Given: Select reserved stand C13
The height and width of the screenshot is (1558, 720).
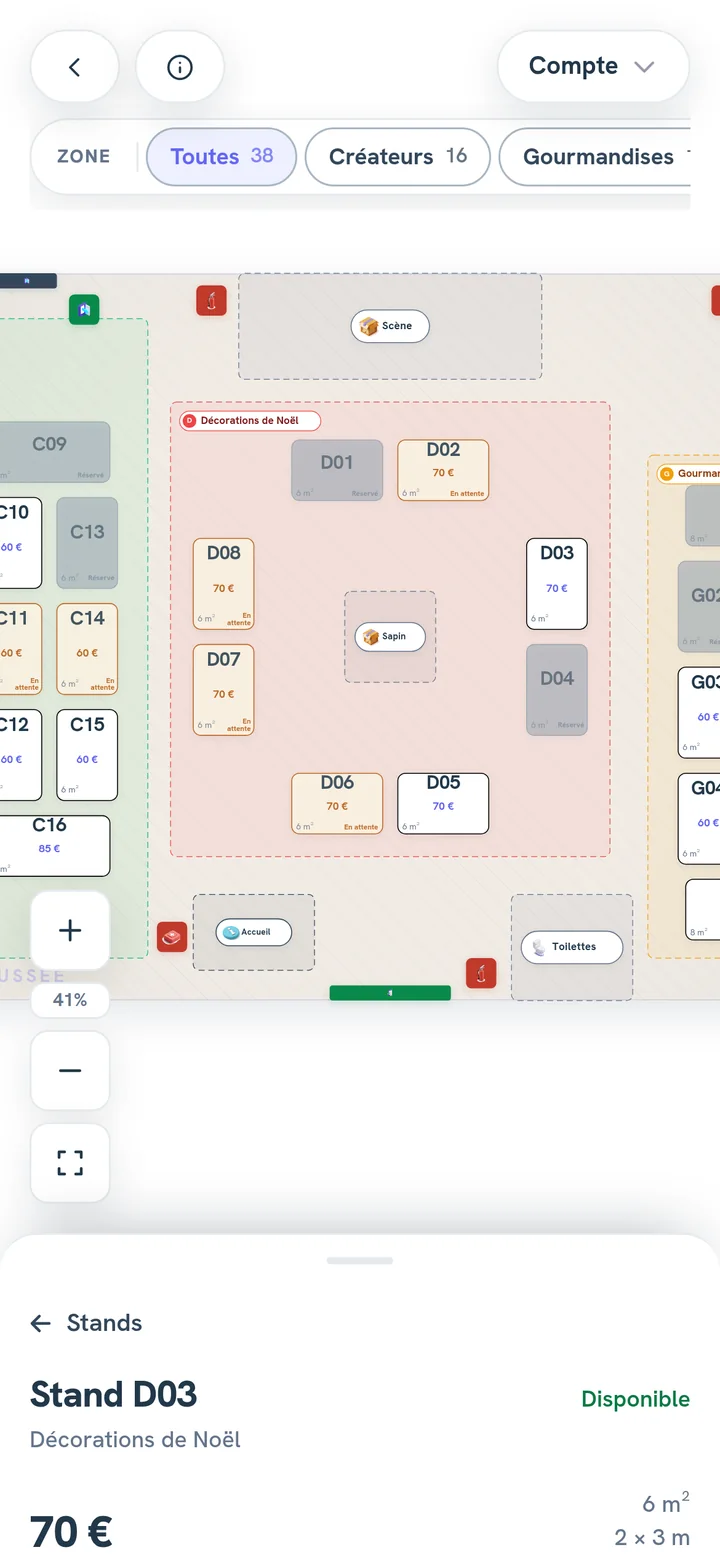Looking at the screenshot, I should pos(87,543).
